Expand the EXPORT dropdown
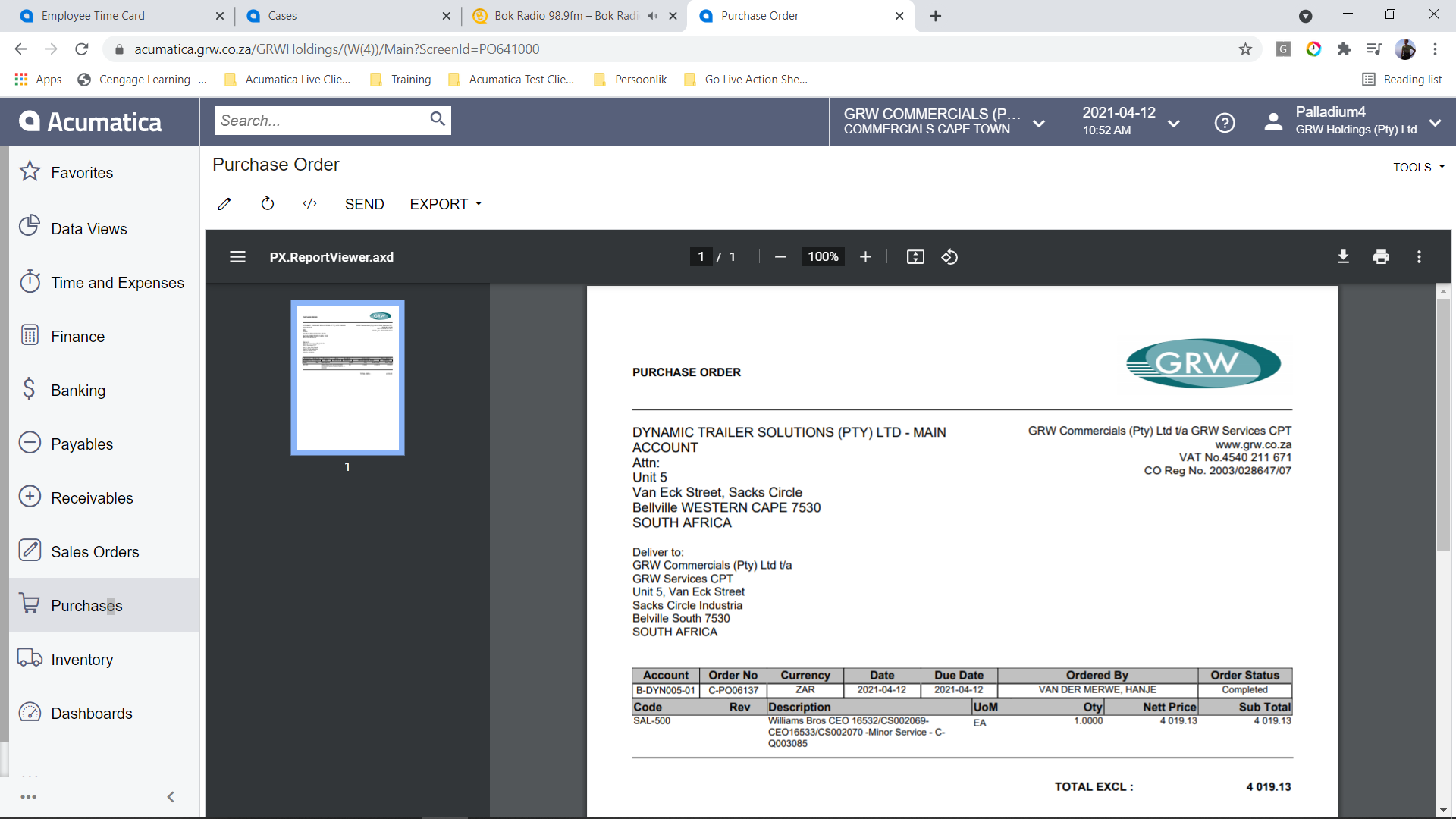 (x=446, y=204)
